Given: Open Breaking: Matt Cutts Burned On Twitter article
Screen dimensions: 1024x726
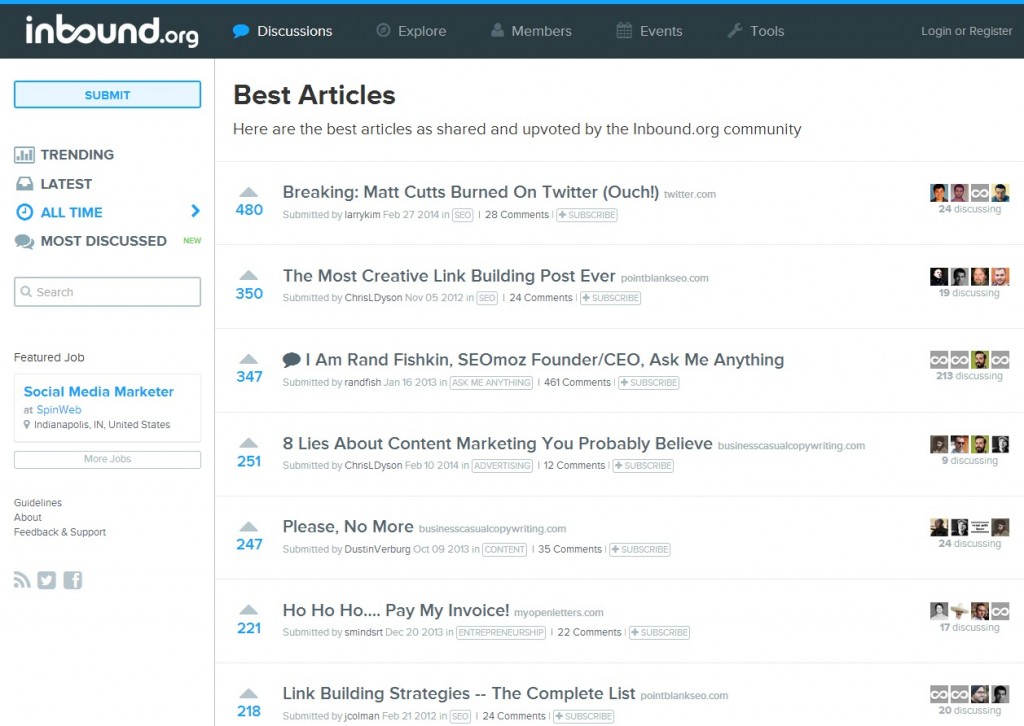Looking at the screenshot, I should [470, 192].
